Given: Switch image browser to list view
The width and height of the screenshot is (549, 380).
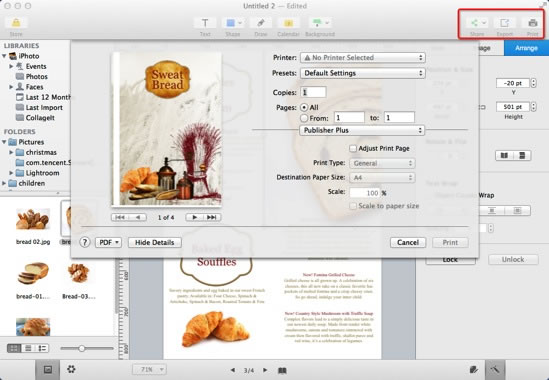Looking at the screenshot, I should pos(28,348).
